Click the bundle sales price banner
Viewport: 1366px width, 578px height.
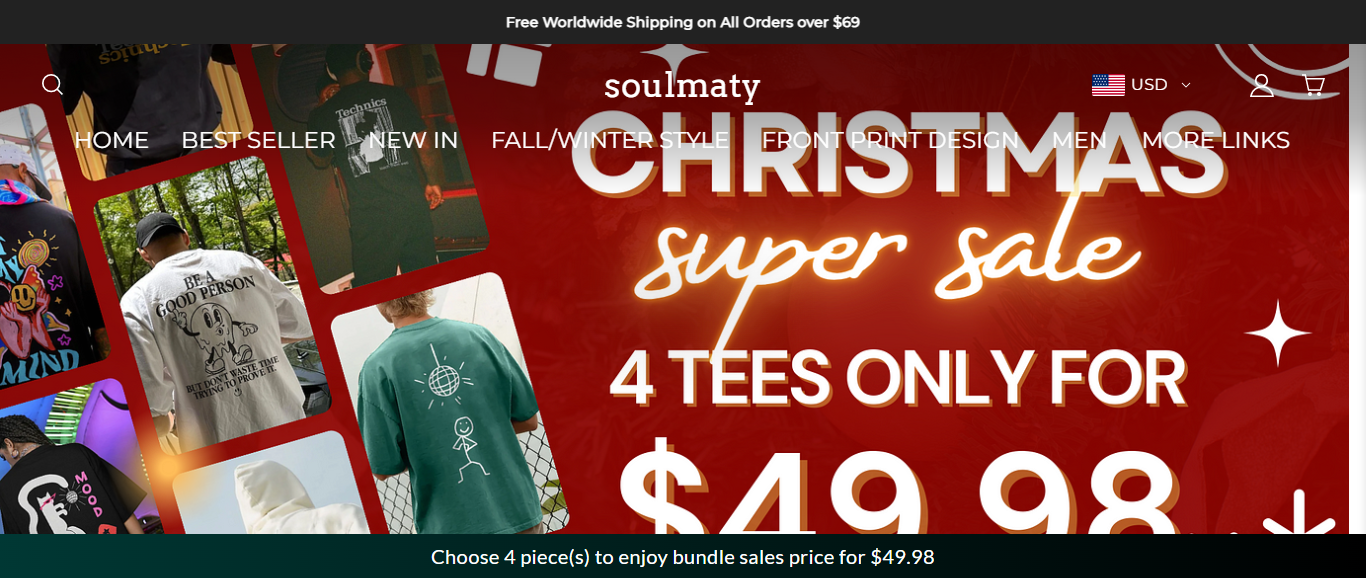tap(683, 556)
